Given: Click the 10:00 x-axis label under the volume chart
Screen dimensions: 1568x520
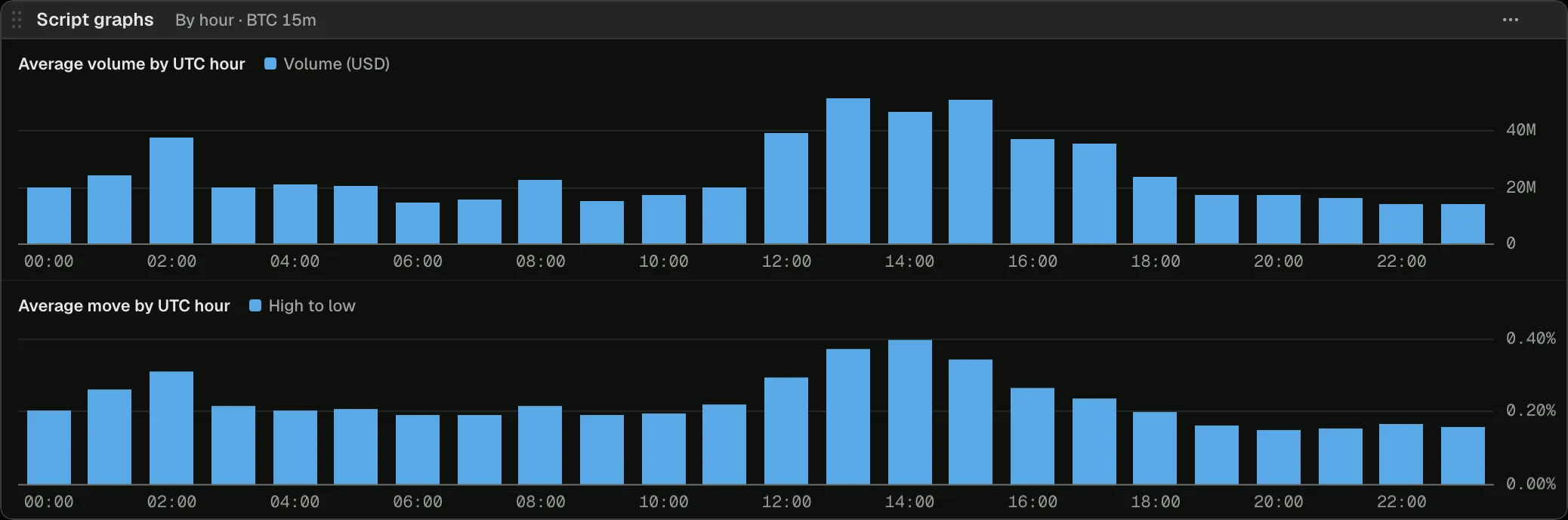Looking at the screenshot, I should [664, 262].
